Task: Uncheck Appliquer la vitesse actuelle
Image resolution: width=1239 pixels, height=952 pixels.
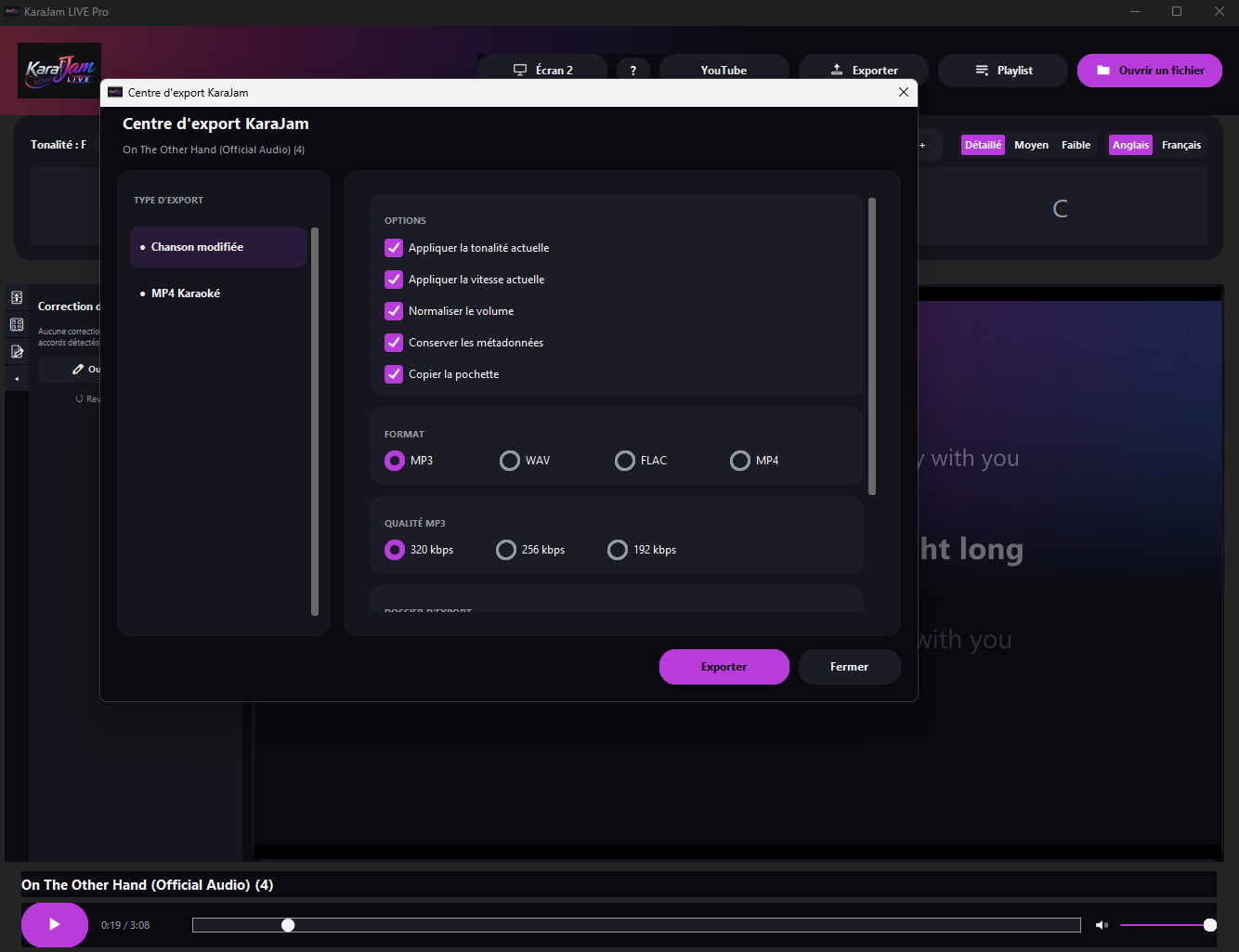Action: [x=394, y=280]
